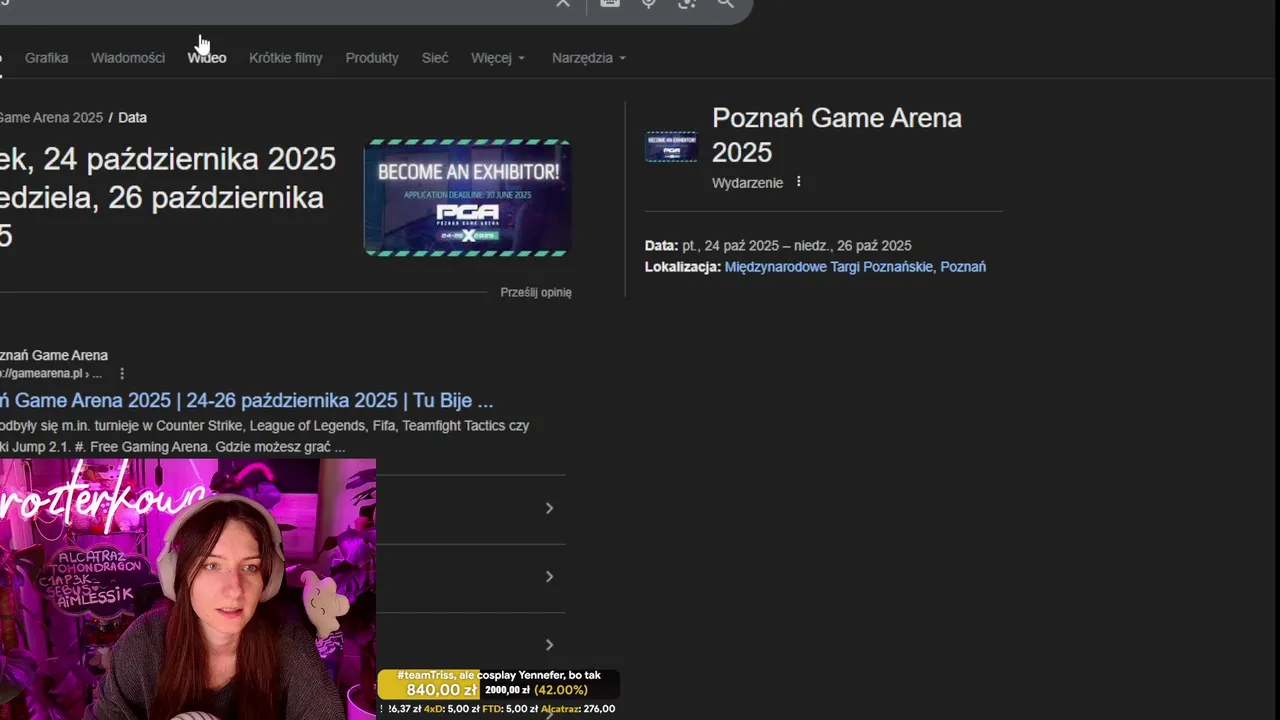Viewport: 1280px width, 720px height.
Task: Click the magnifying glass search icon
Action: coord(725,4)
